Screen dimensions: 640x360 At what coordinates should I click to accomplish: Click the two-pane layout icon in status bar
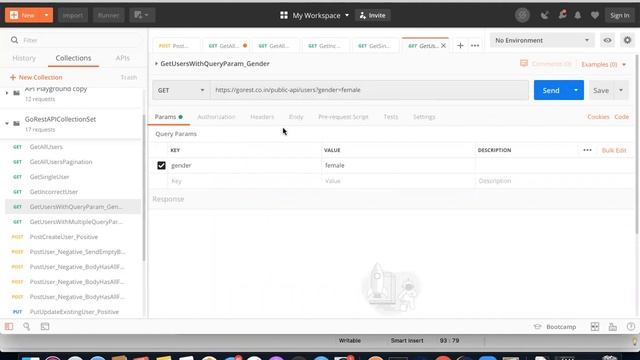[x=595, y=327]
